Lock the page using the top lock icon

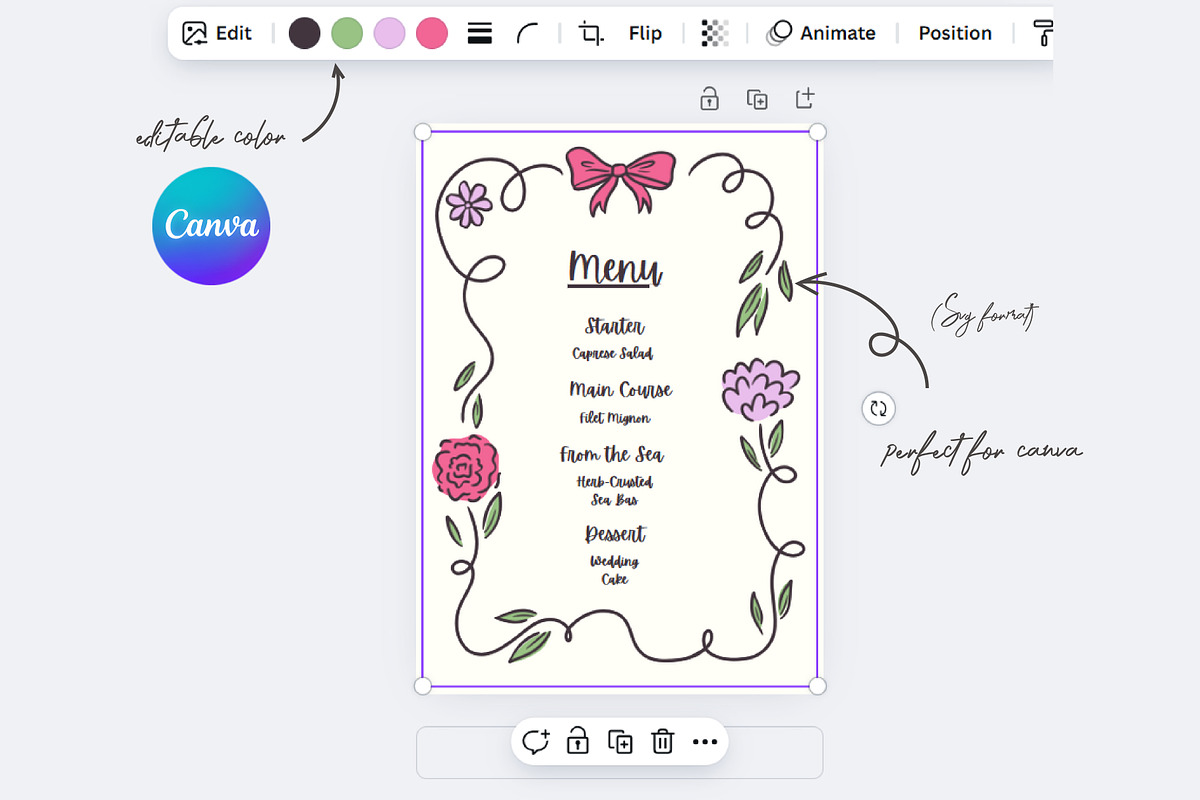[x=709, y=99]
